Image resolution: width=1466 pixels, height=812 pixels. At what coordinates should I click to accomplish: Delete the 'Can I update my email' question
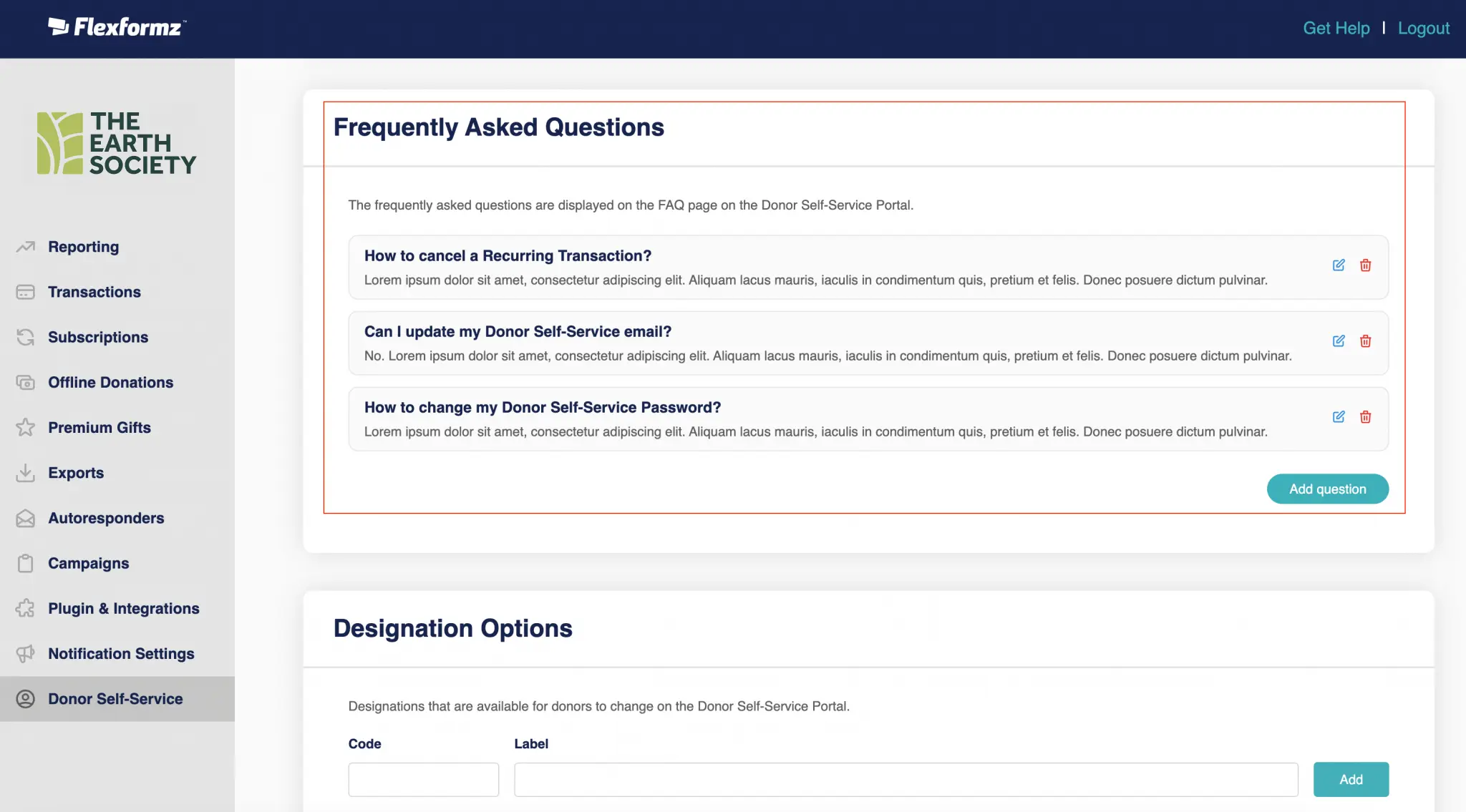(1365, 341)
